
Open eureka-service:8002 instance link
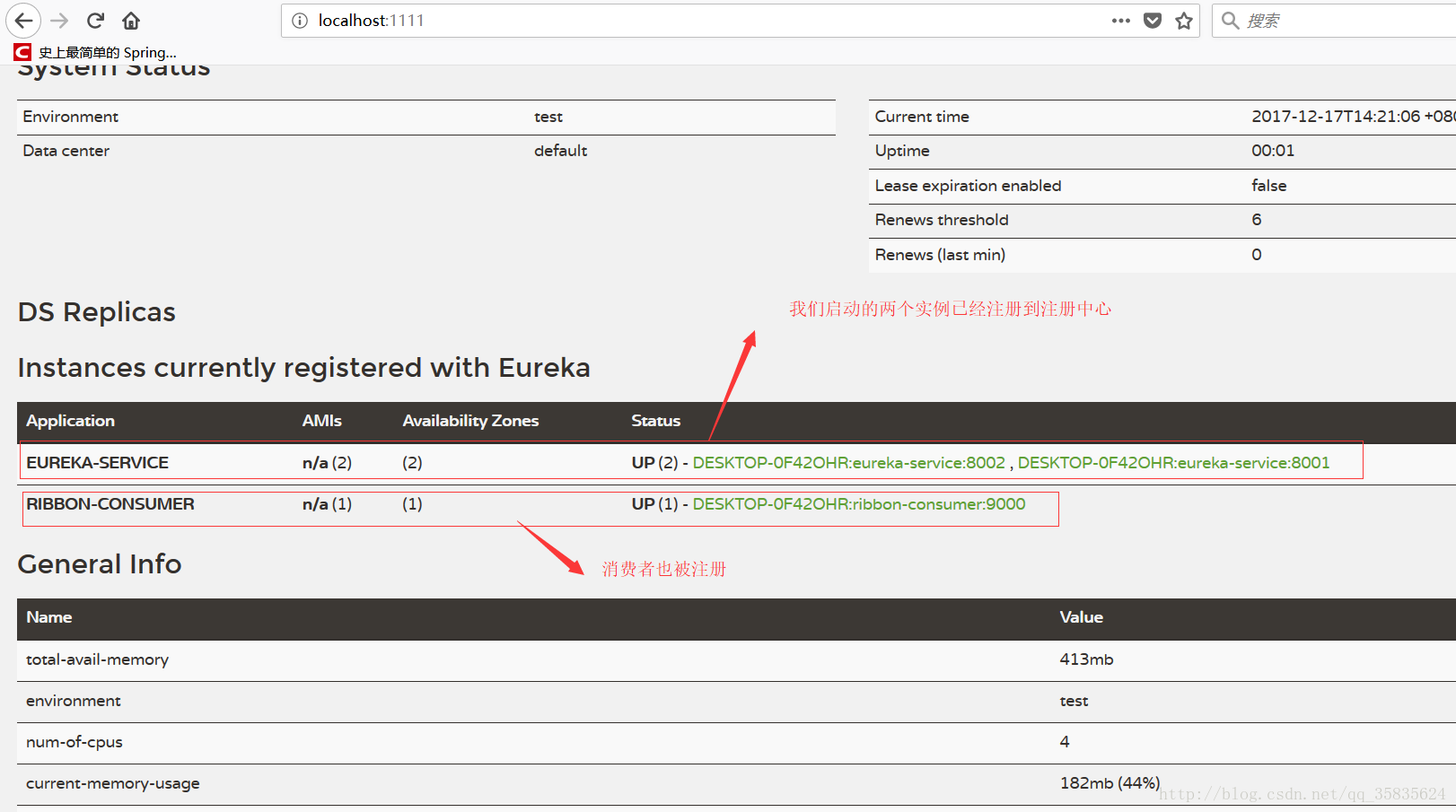pyautogui.click(x=848, y=463)
